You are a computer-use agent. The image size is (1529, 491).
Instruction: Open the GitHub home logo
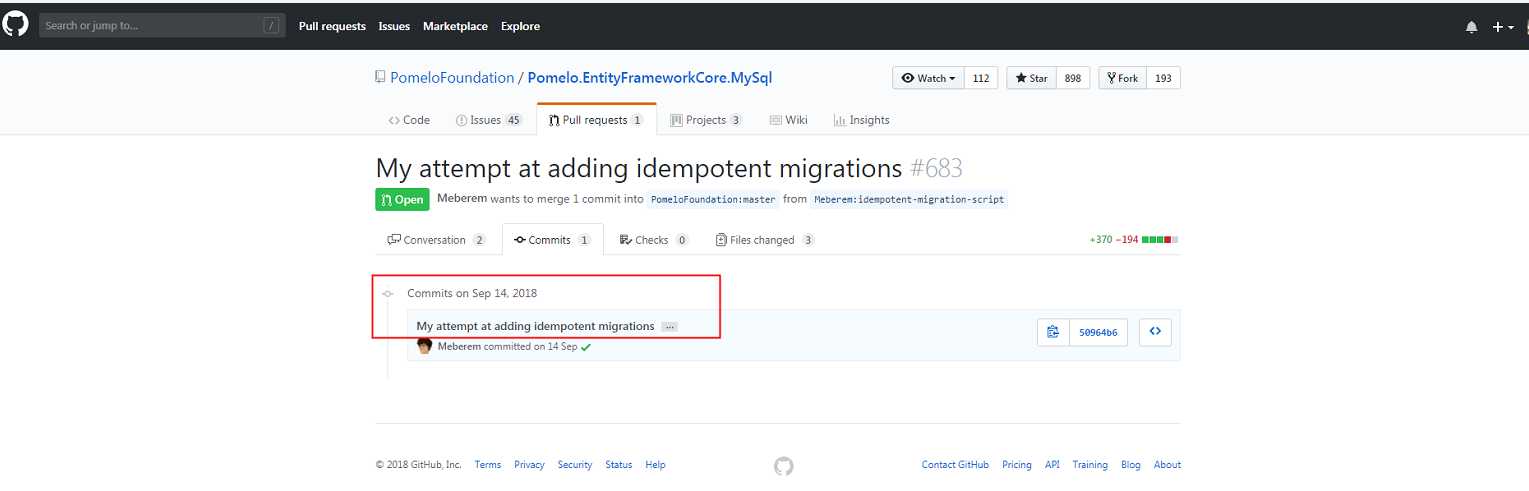[x=16, y=25]
